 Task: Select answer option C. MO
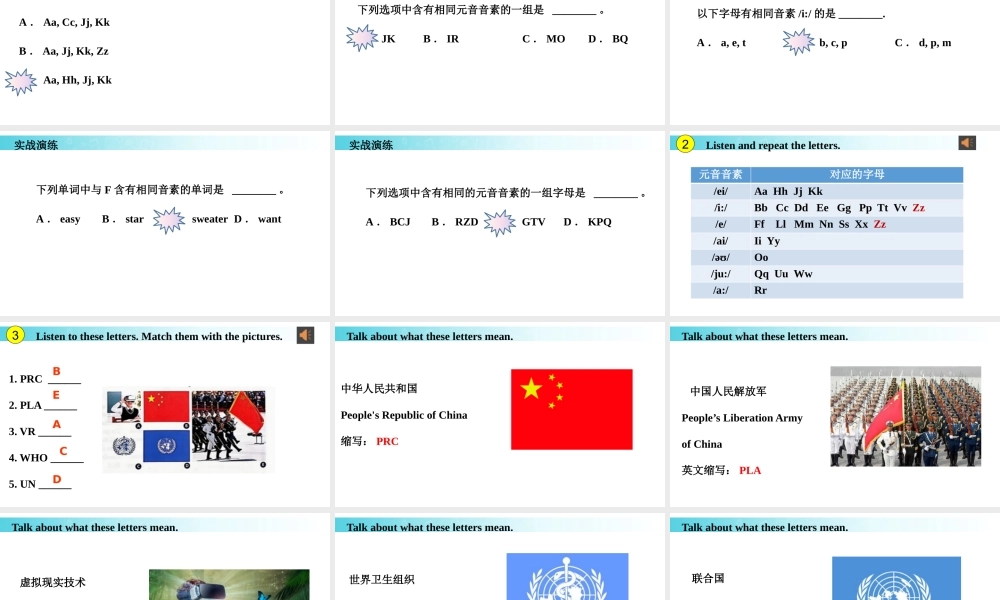pyautogui.click(x=543, y=39)
